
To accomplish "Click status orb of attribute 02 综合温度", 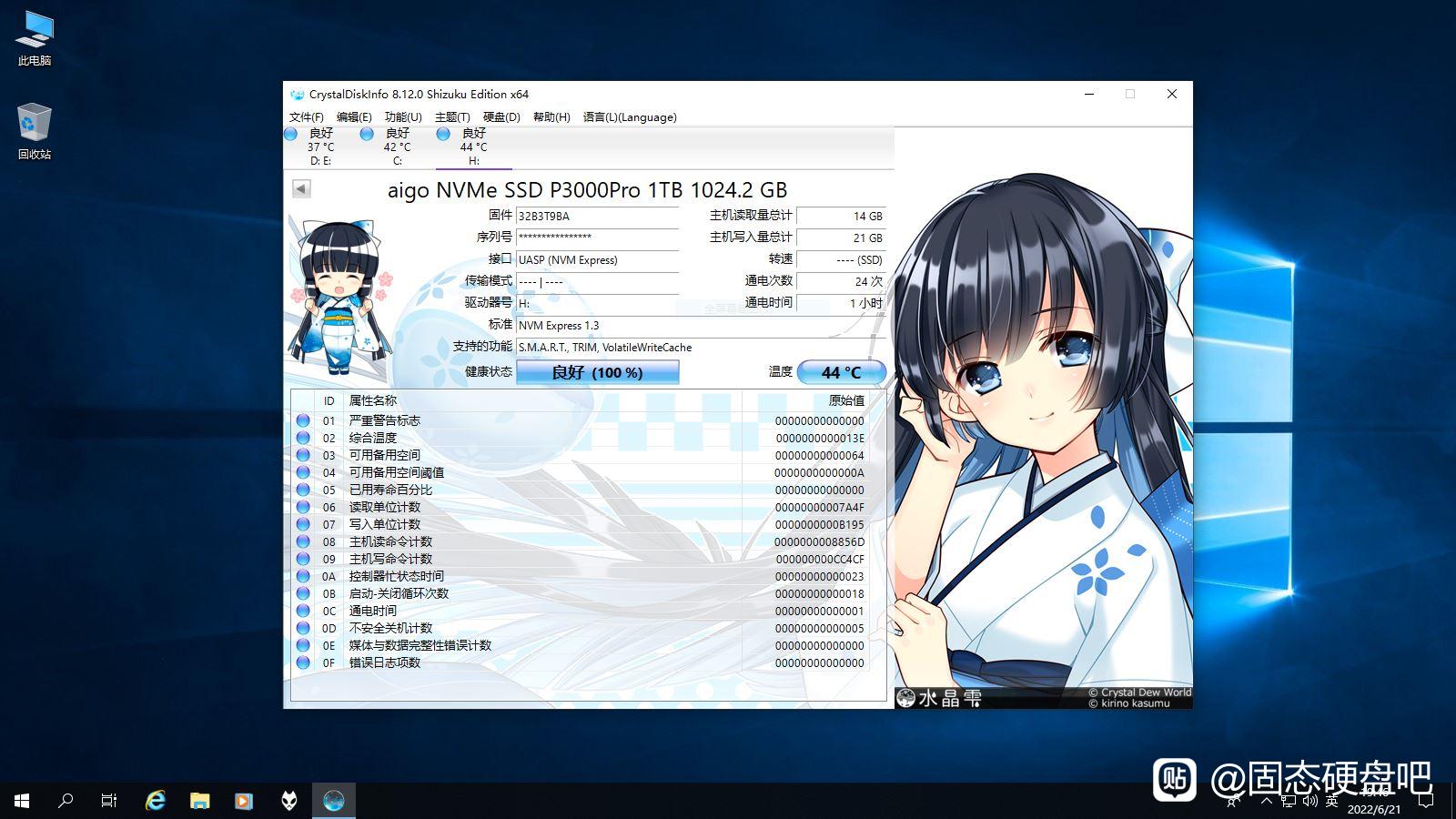I will [303, 438].
